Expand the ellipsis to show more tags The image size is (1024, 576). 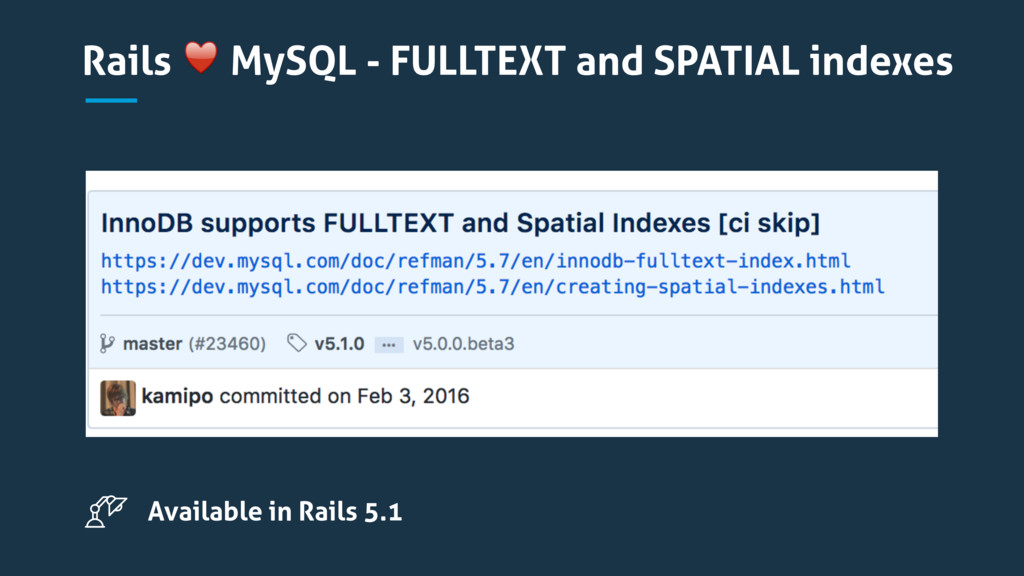pos(388,344)
